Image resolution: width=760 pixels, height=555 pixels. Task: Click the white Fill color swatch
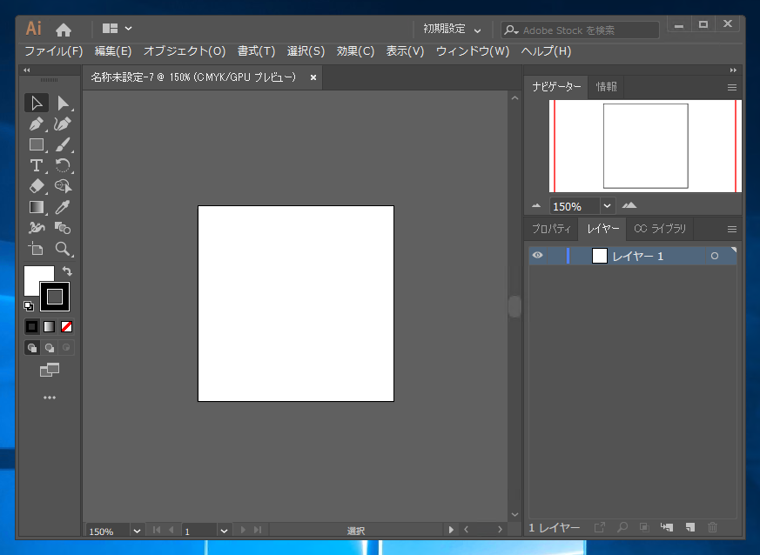[32, 276]
